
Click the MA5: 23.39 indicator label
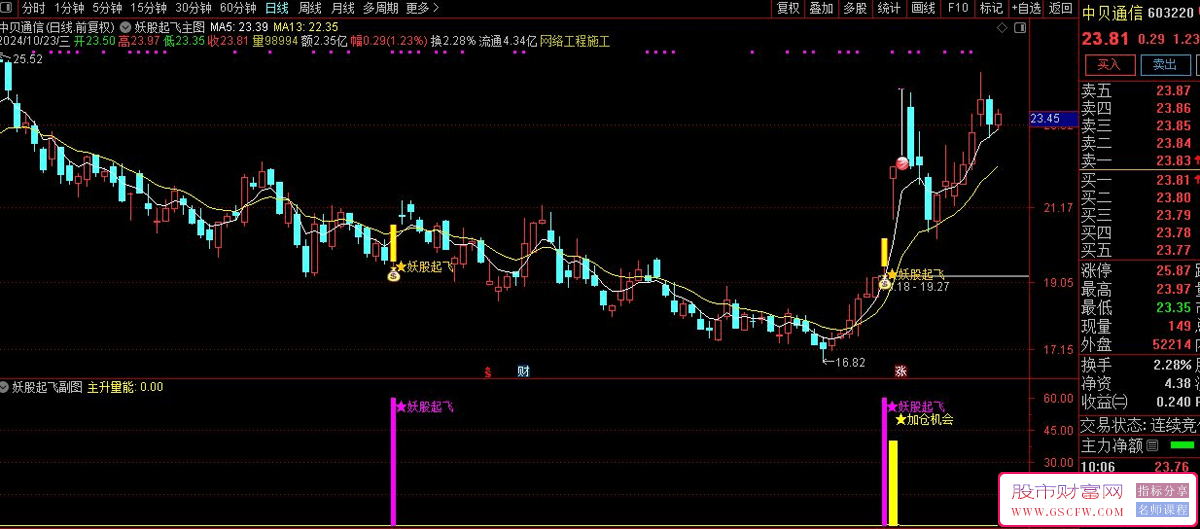click(x=238, y=27)
